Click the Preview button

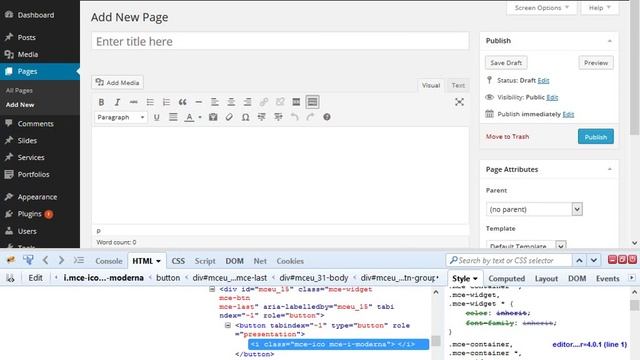[596, 63]
